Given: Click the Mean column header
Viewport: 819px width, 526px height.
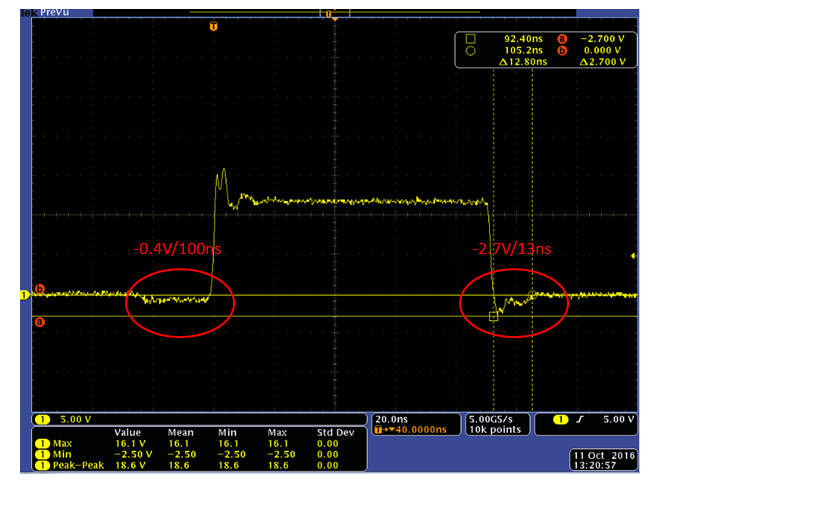Looking at the screenshot, I should click(181, 433).
